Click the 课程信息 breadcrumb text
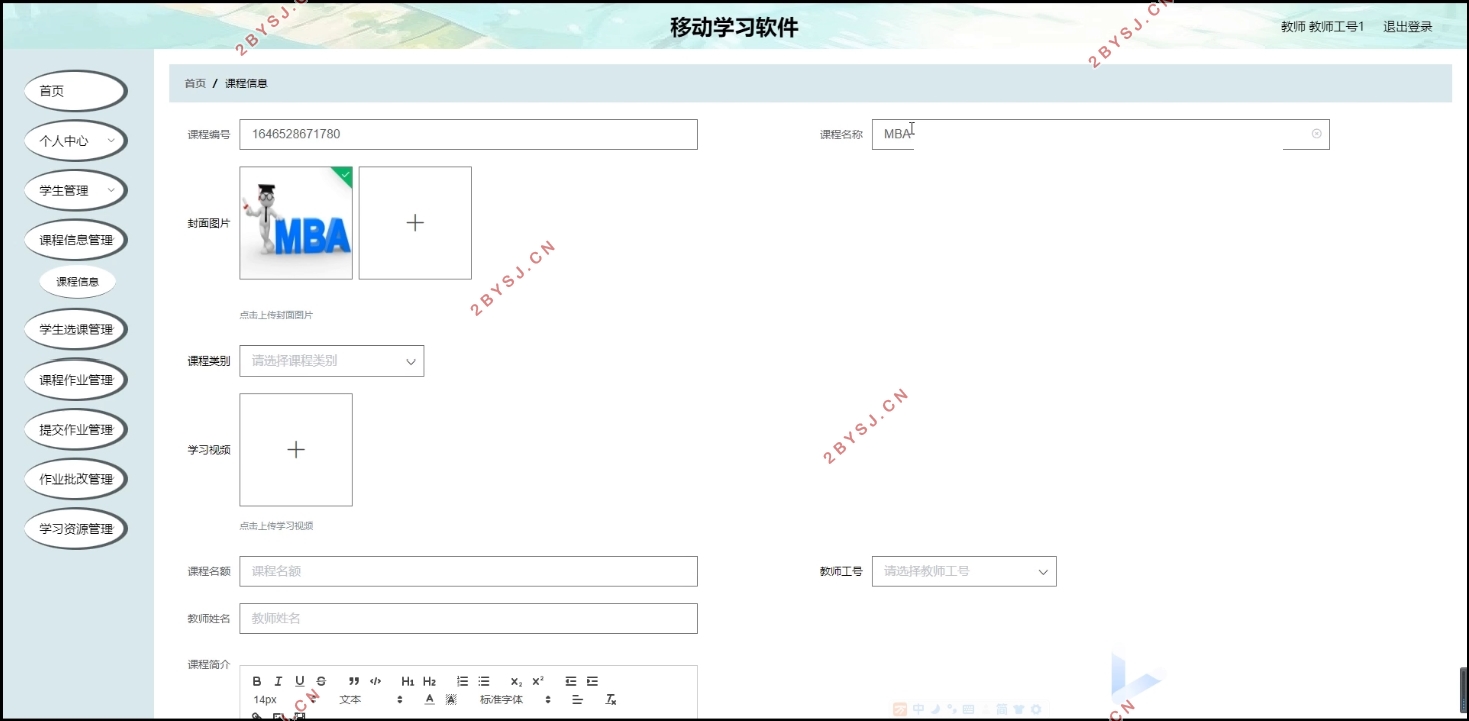This screenshot has height=721, width=1469. 246,84
